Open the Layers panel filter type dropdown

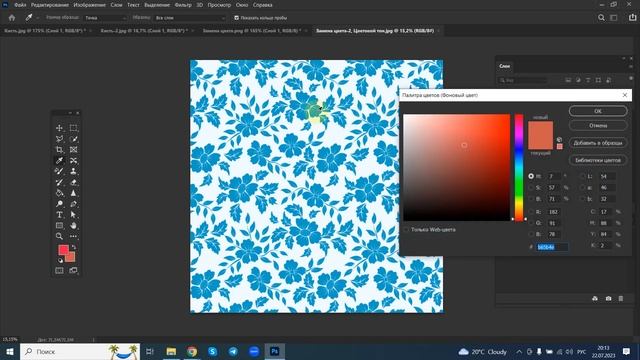523,80
